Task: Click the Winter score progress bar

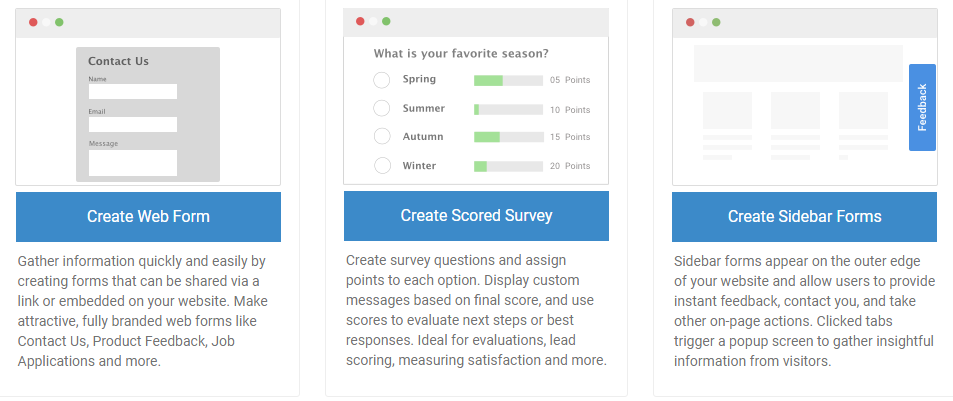Action: (x=508, y=166)
